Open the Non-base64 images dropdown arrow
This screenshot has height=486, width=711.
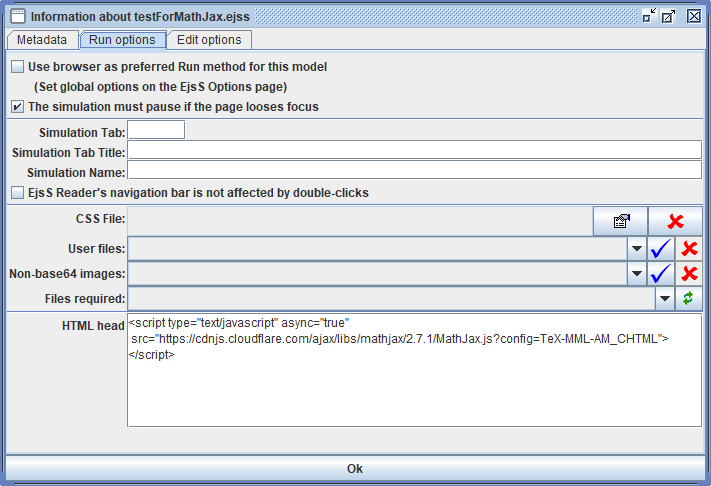637,273
